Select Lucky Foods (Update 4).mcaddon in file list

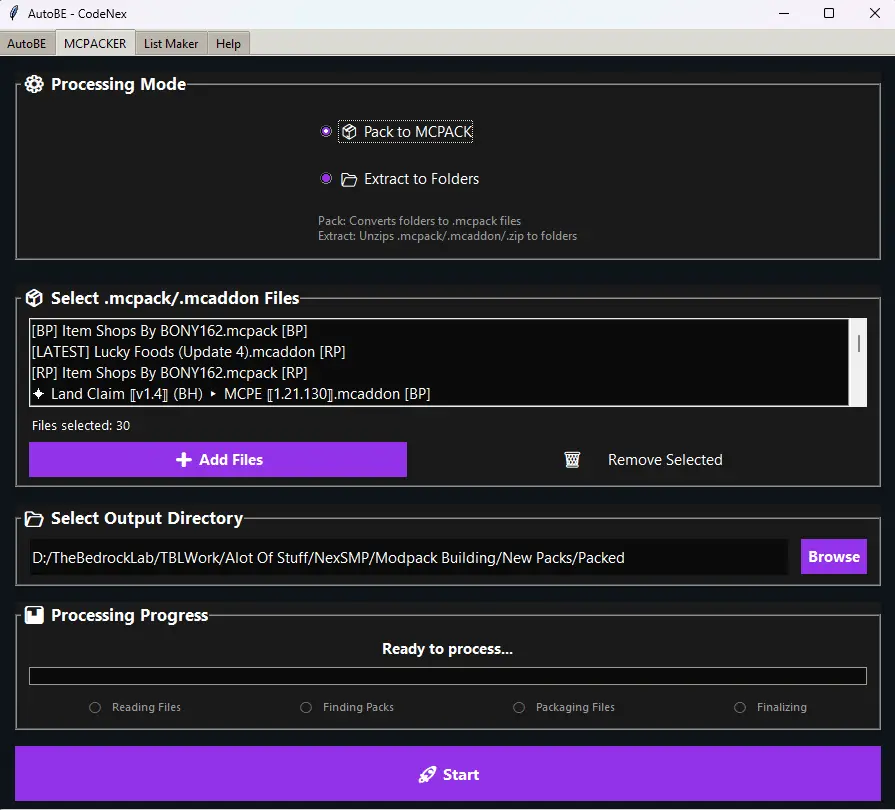[x=189, y=352]
